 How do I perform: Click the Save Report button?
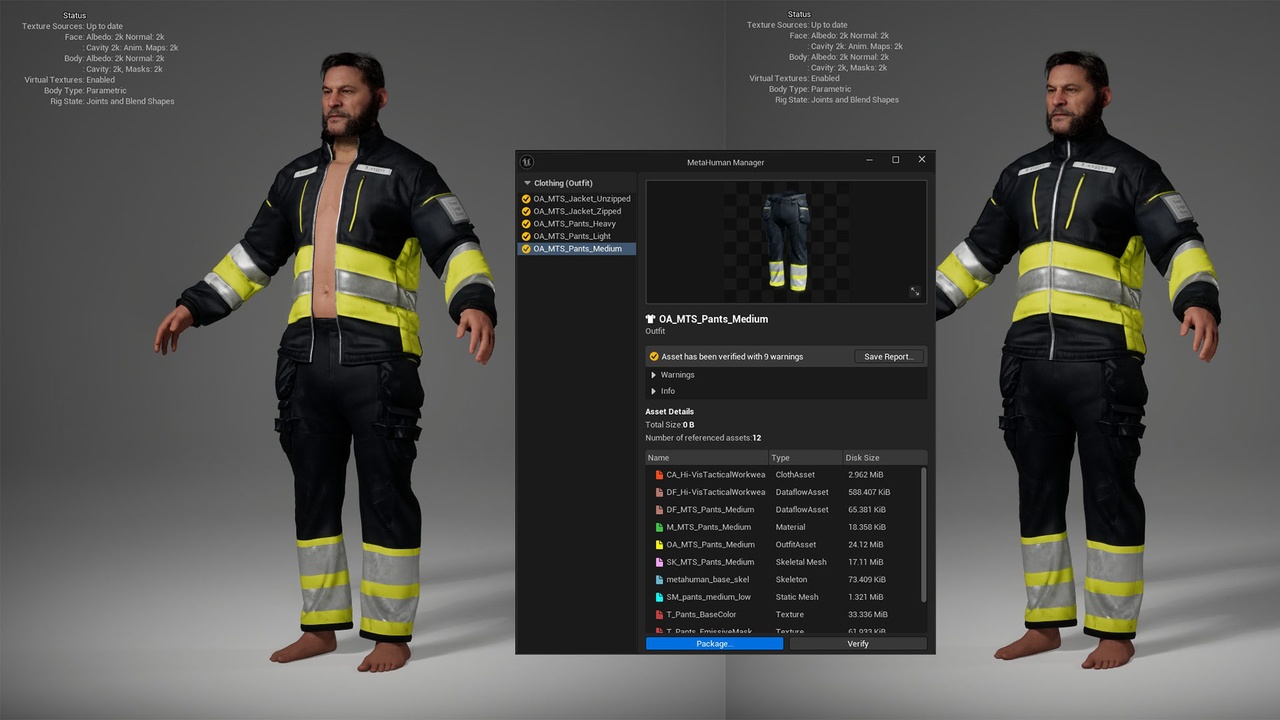pyautogui.click(x=889, y=356)
